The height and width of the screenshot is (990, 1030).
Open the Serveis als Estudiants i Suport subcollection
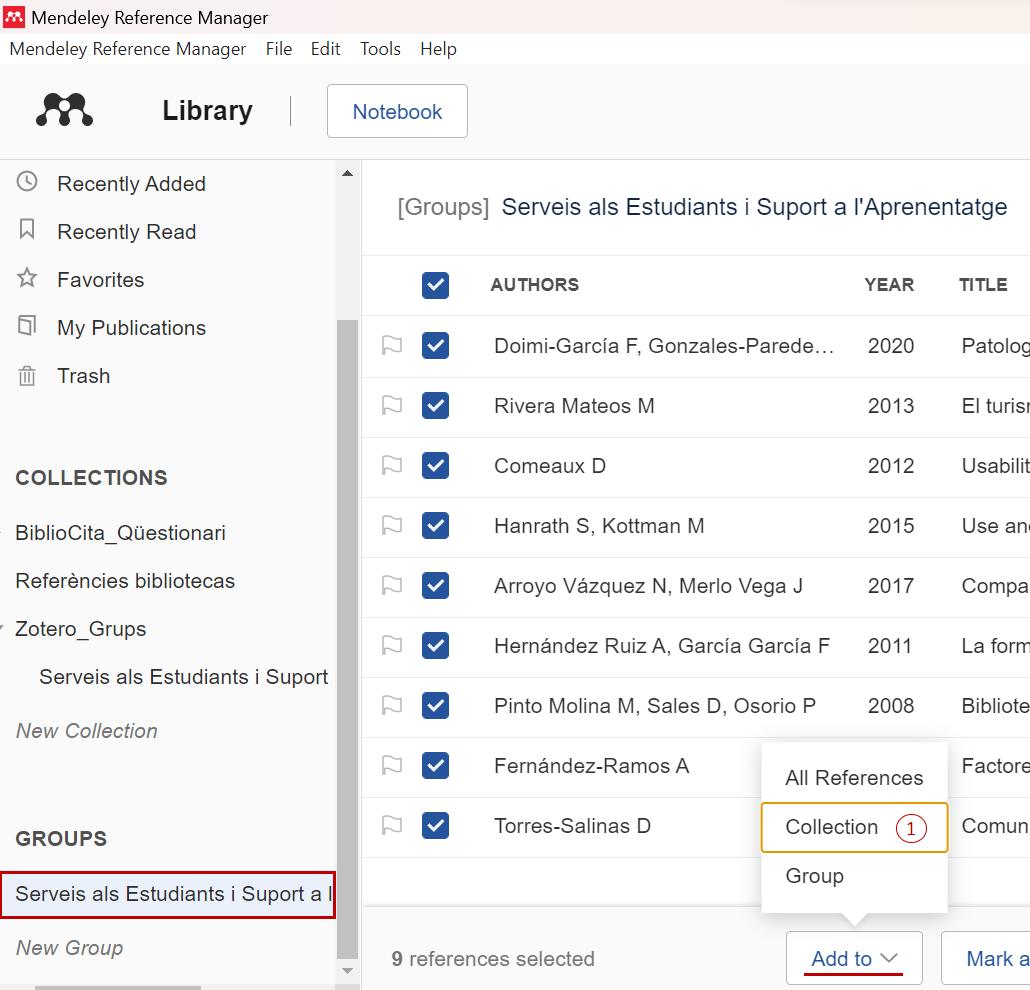[x=183, y=677]
